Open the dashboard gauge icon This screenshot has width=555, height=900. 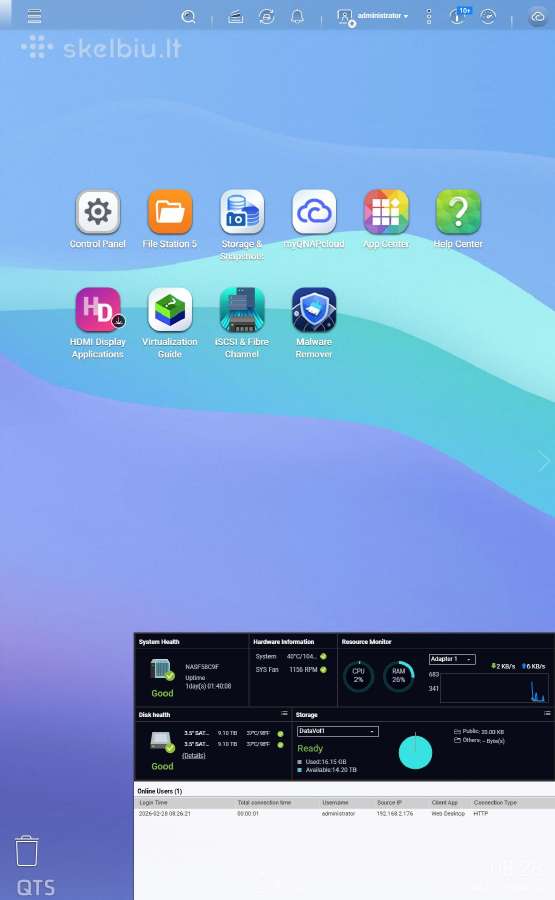coord(488,17)
